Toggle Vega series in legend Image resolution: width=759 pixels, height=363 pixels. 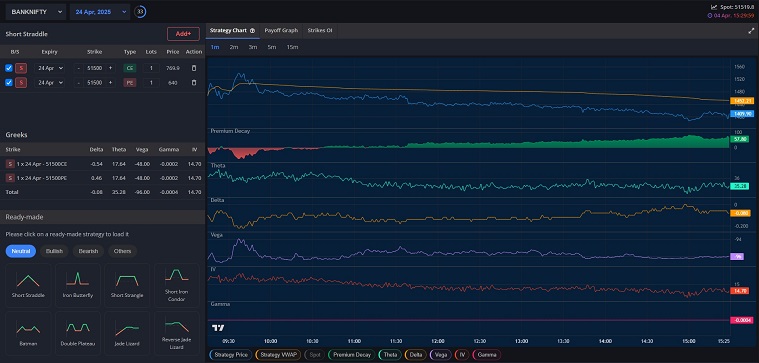click(x=440, y=355)
